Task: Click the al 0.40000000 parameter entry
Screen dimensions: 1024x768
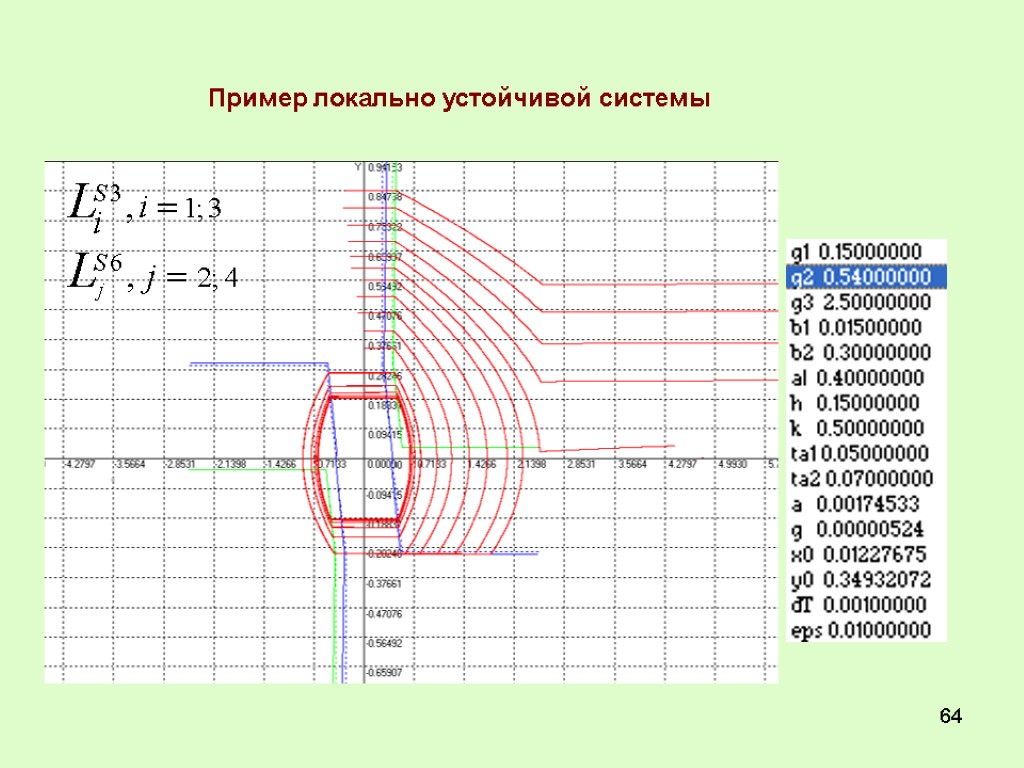Action: (x=862, y=378)
